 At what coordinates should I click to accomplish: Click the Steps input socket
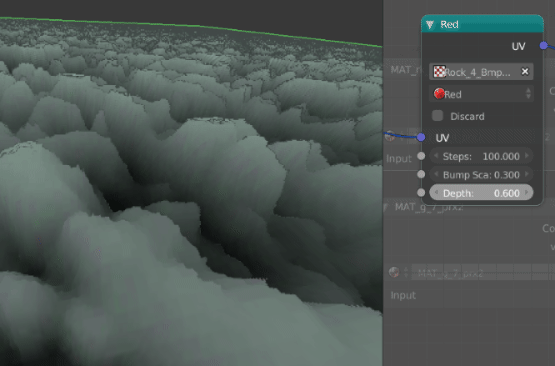point(421,156)
